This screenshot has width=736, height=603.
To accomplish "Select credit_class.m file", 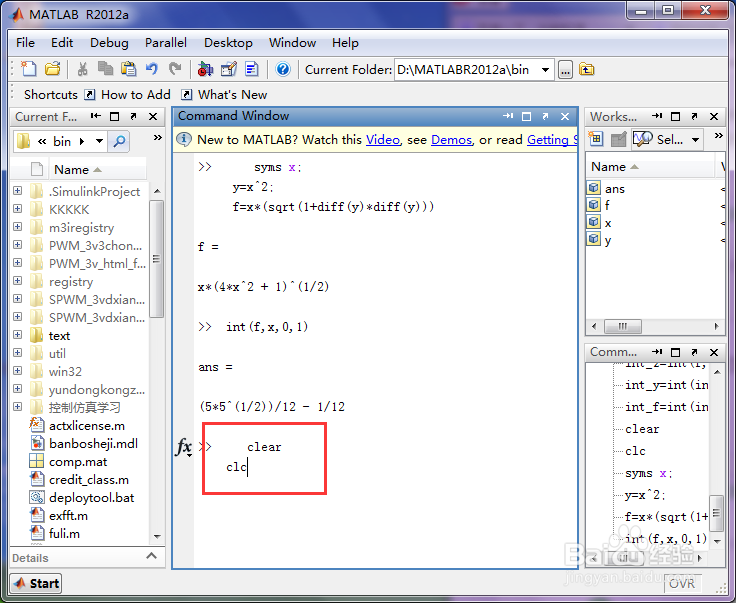I will click(89, 480).
